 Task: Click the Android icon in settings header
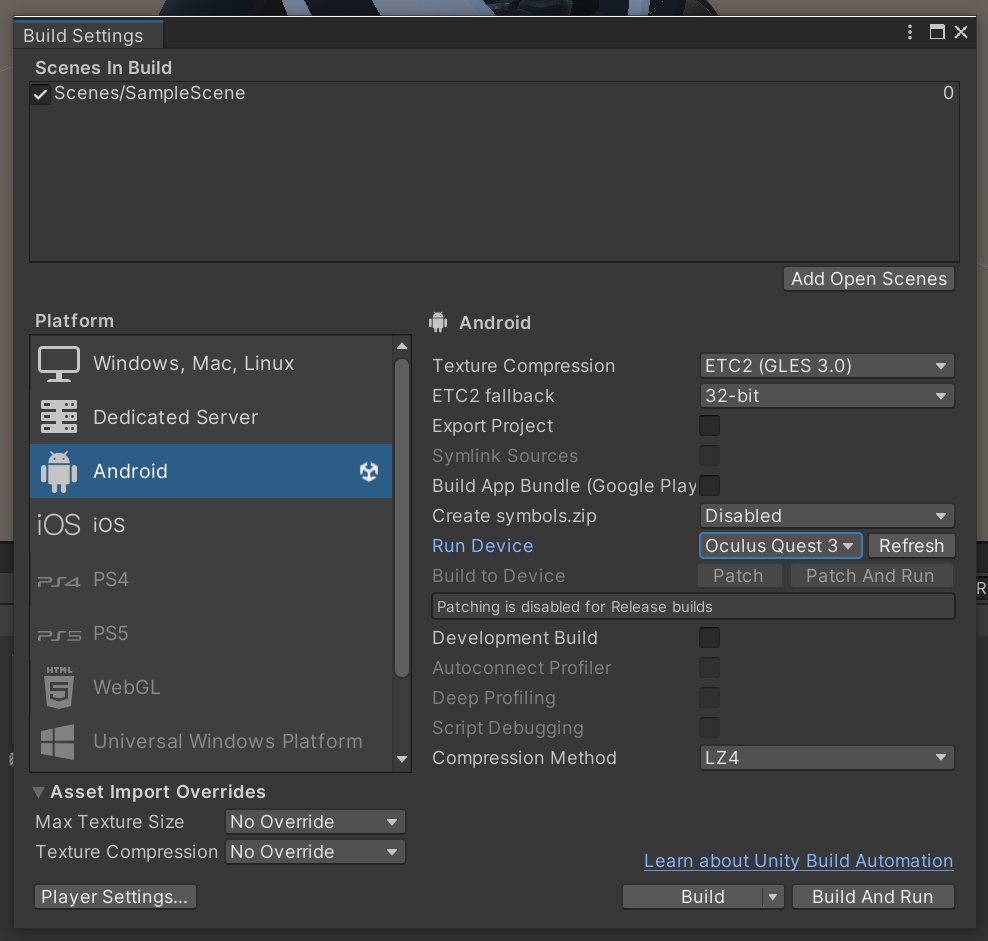tap(438, 322)
